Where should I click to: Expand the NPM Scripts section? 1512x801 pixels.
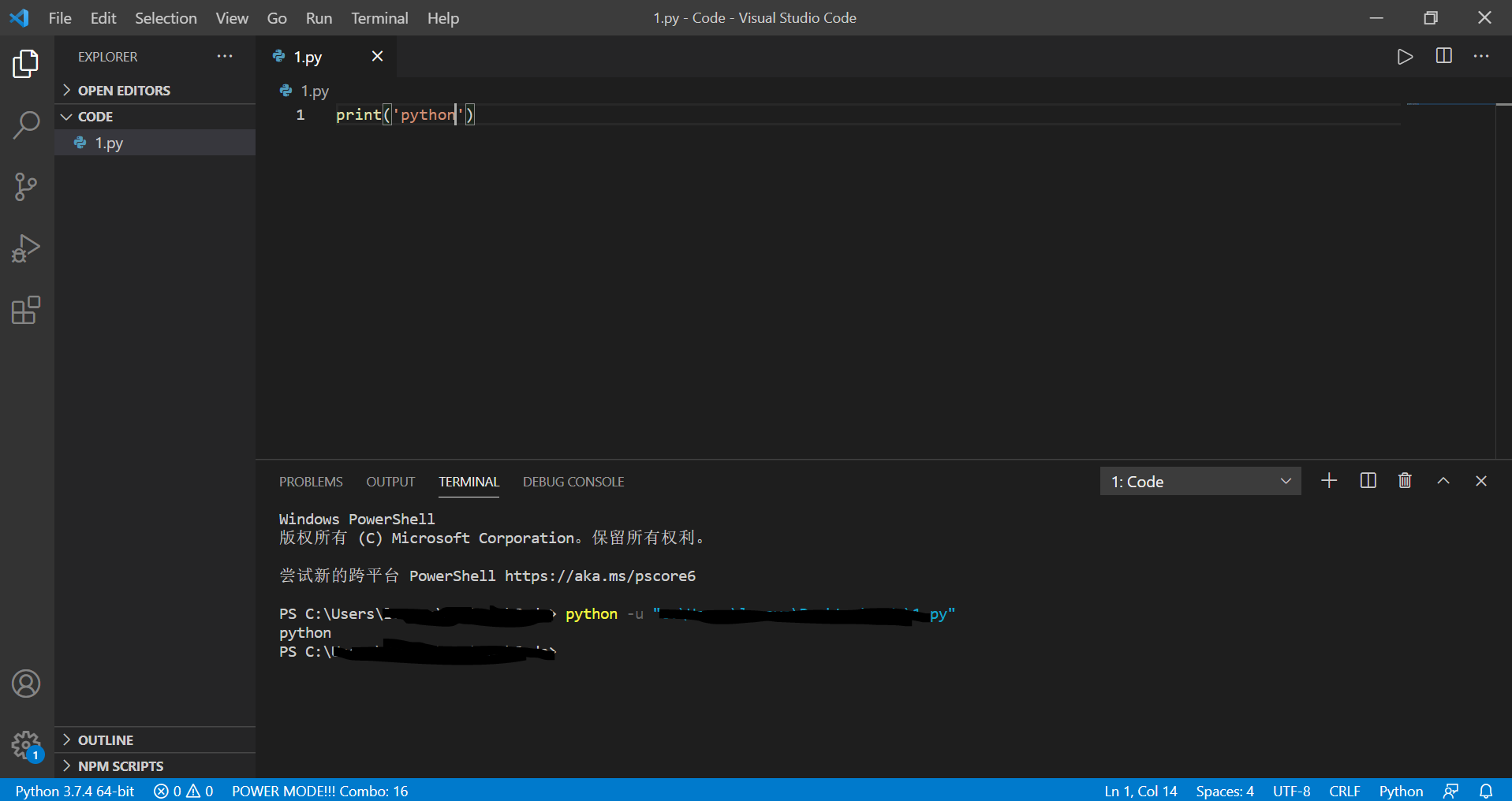[x=155, y=766]
